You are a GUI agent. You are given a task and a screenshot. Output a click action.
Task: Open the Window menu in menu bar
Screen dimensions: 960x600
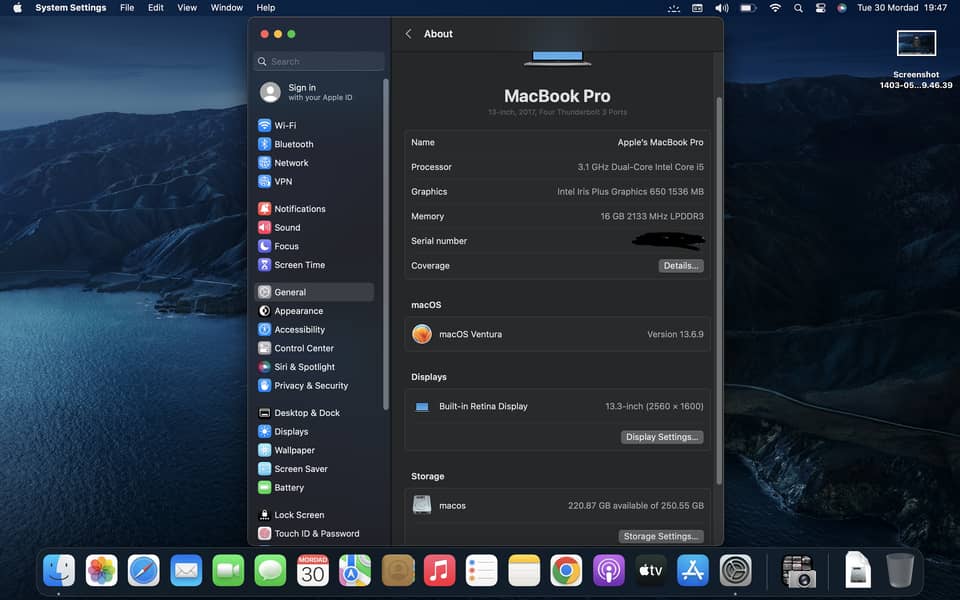pyautogui.click(x=227, y=8)
